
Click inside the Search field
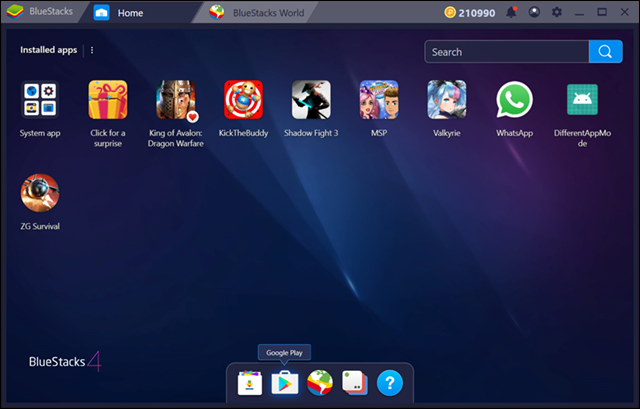pos(507,51)
